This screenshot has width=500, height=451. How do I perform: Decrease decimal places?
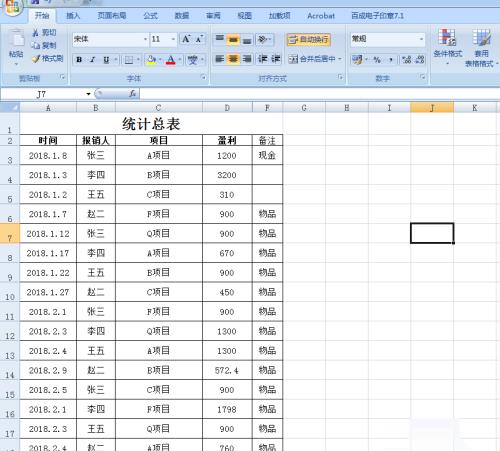(420, 60)
